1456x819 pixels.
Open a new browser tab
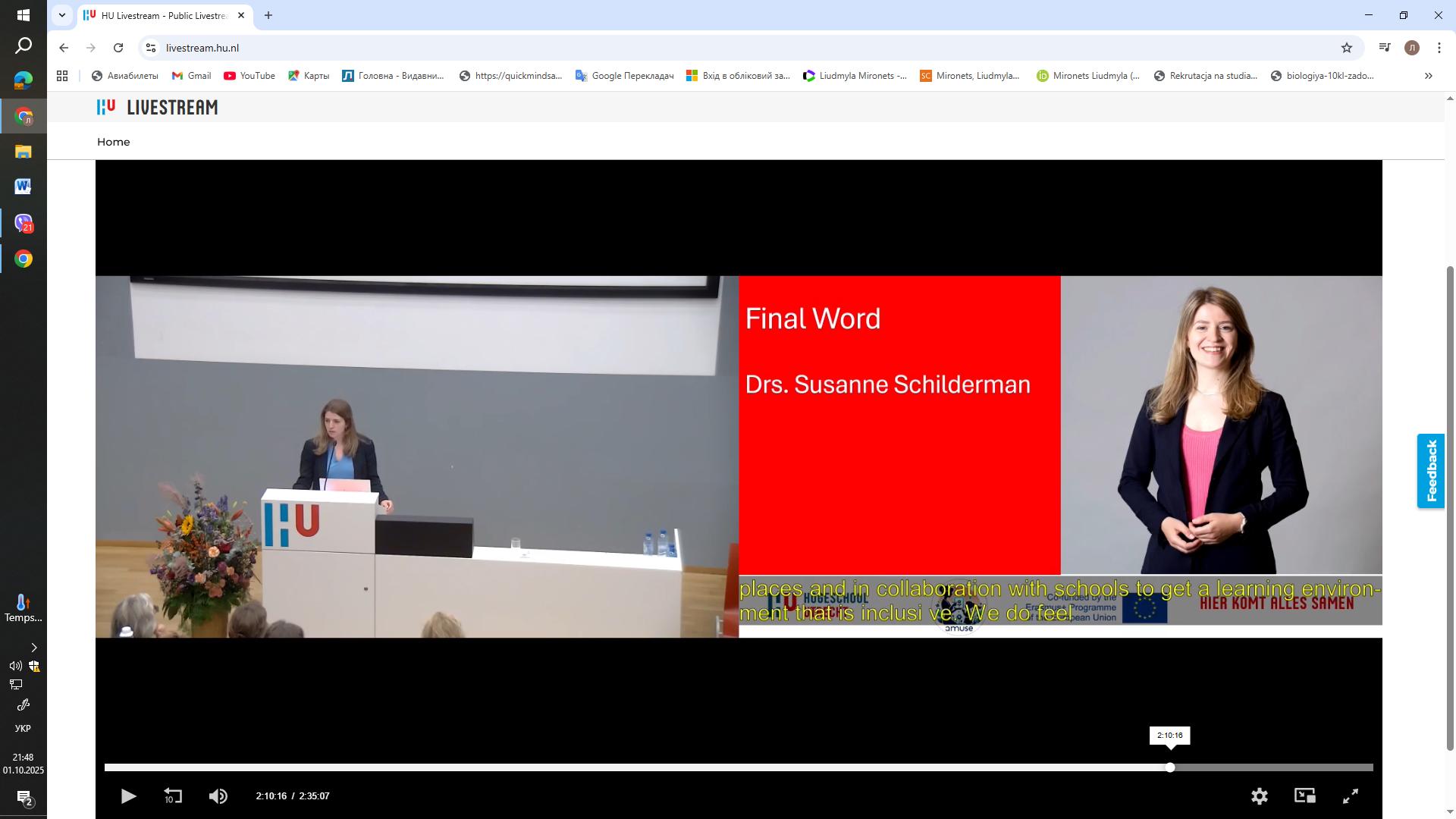tap(268, 15)
